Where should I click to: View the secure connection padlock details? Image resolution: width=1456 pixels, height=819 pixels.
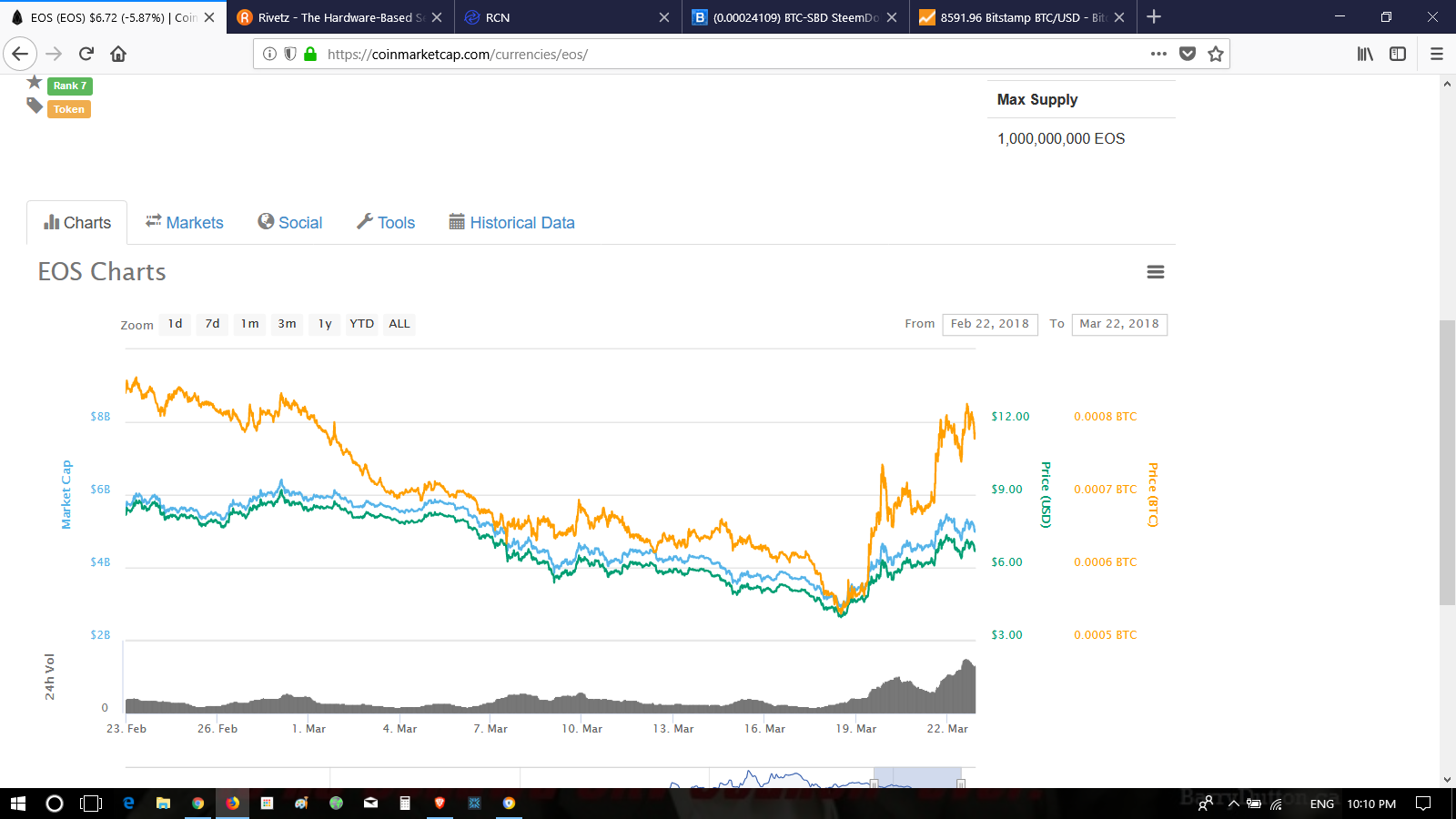click(x=310, y=54)
